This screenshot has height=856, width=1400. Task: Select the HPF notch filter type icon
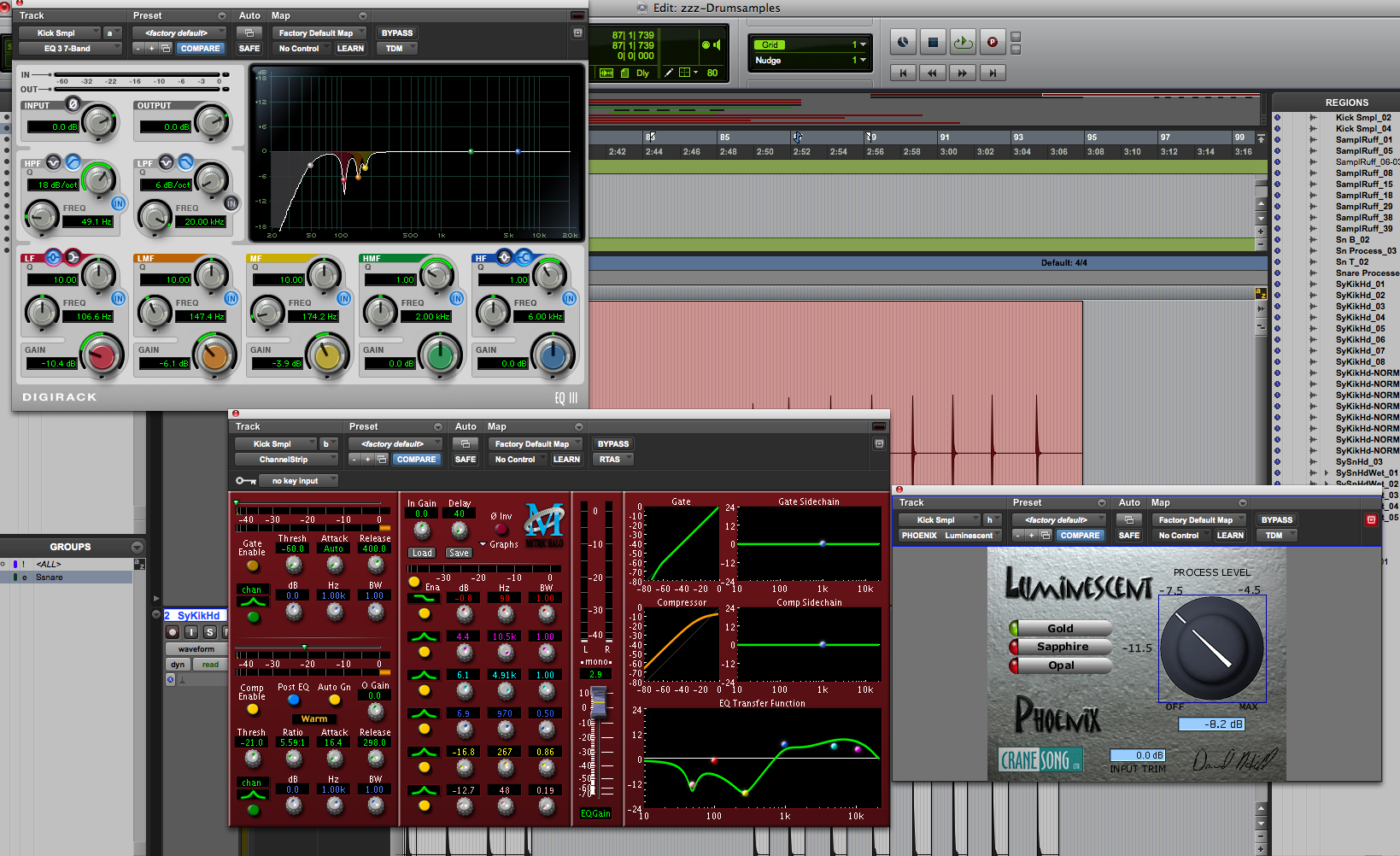(54, 162)
